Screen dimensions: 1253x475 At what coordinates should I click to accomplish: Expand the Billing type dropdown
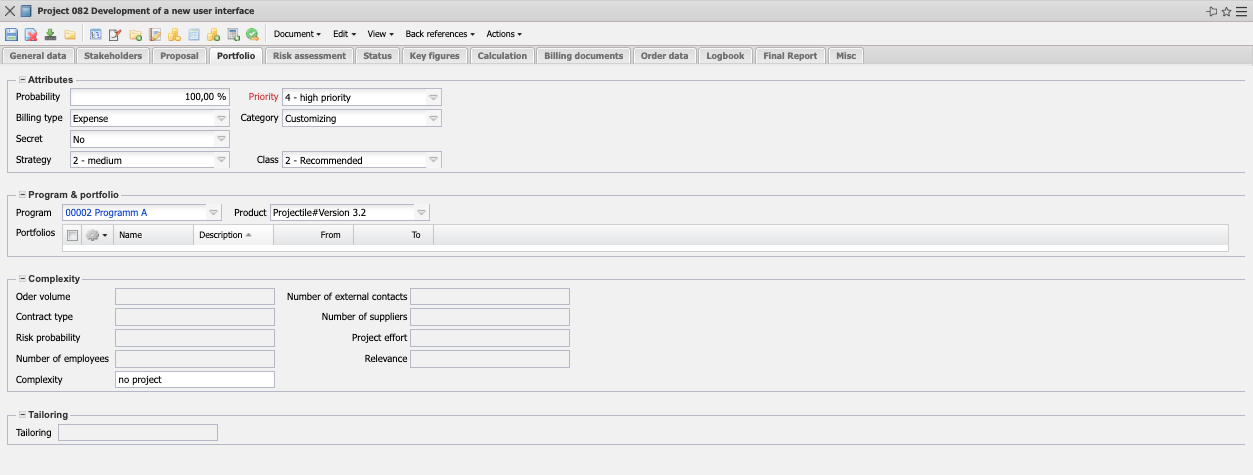pos(221,118)
